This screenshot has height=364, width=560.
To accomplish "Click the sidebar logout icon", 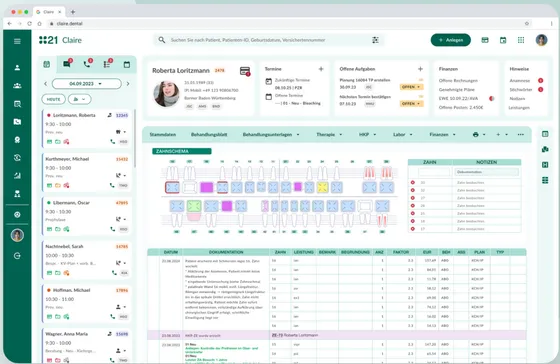I will 17,256.
